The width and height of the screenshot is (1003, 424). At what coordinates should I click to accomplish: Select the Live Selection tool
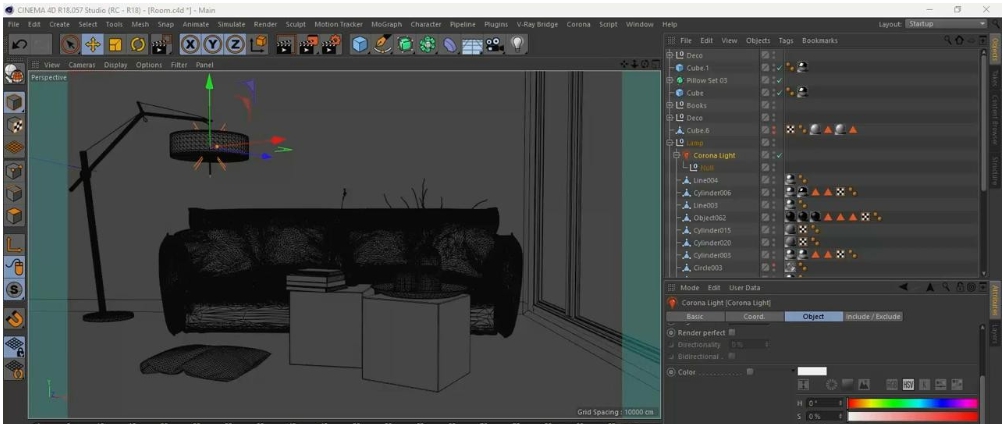click(x=70, y=44)
